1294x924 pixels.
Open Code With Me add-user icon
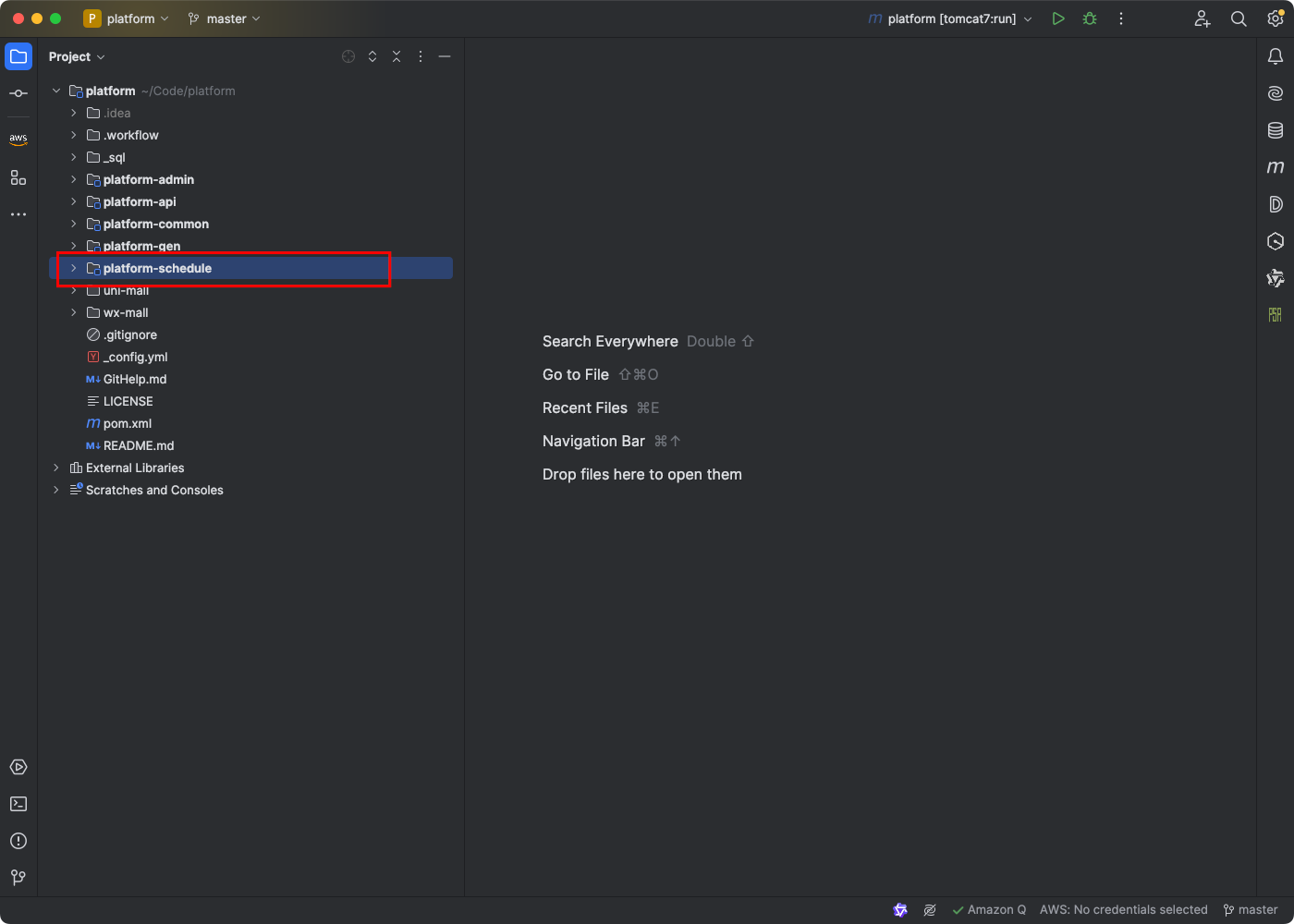pos(1202,18)
